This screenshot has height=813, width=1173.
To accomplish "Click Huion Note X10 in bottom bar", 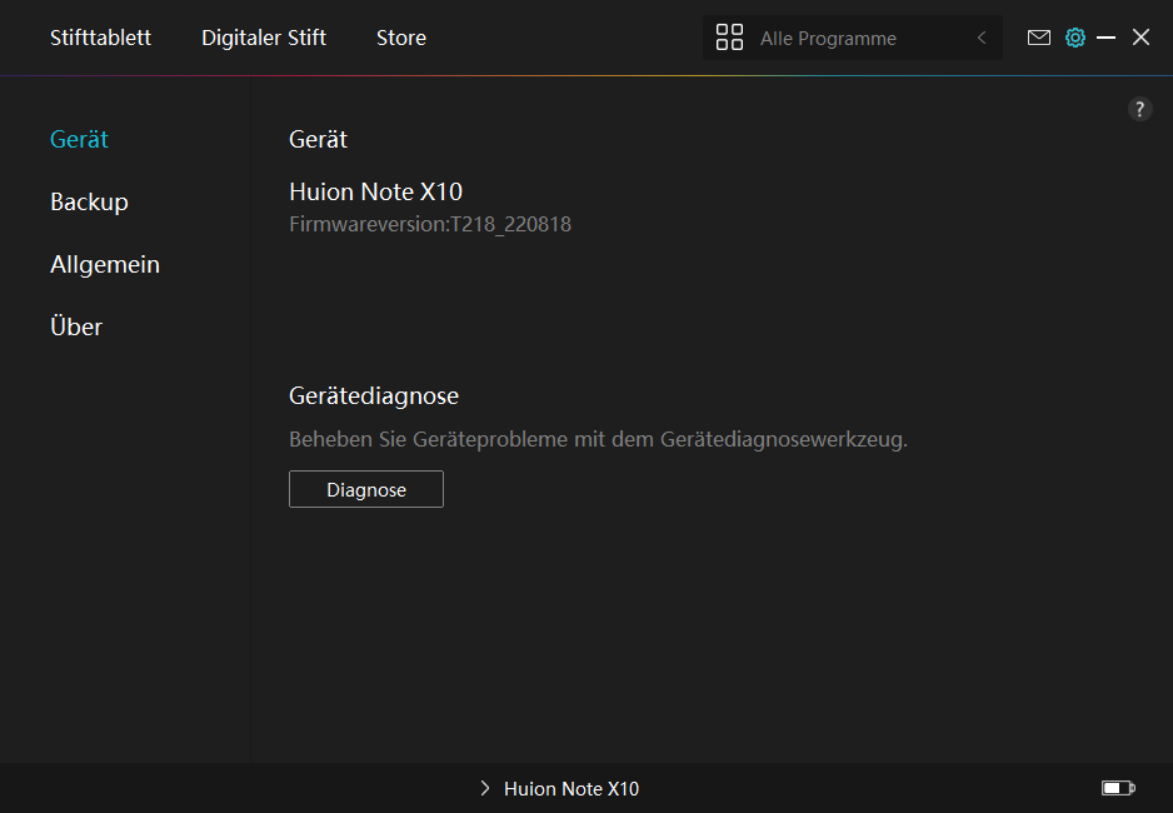I will pos(572,788).
